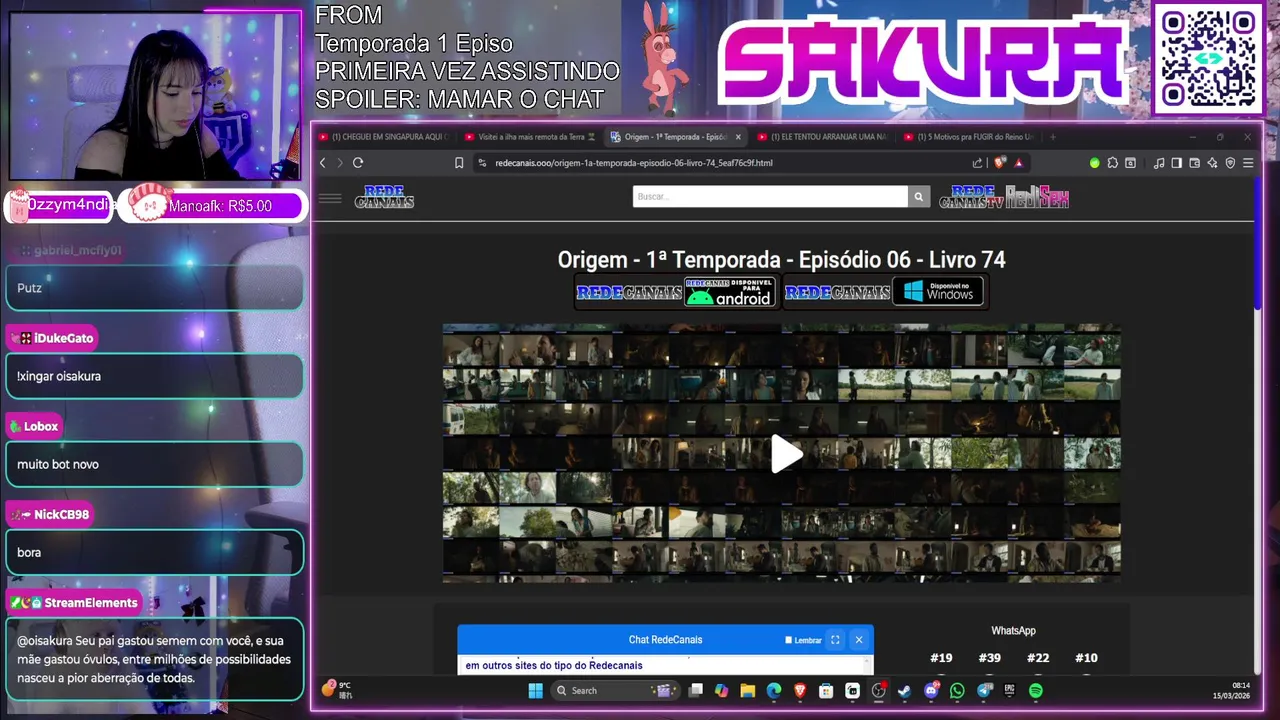
Task: Open the taskbar clock showing 08:14
Action: 1231,690
